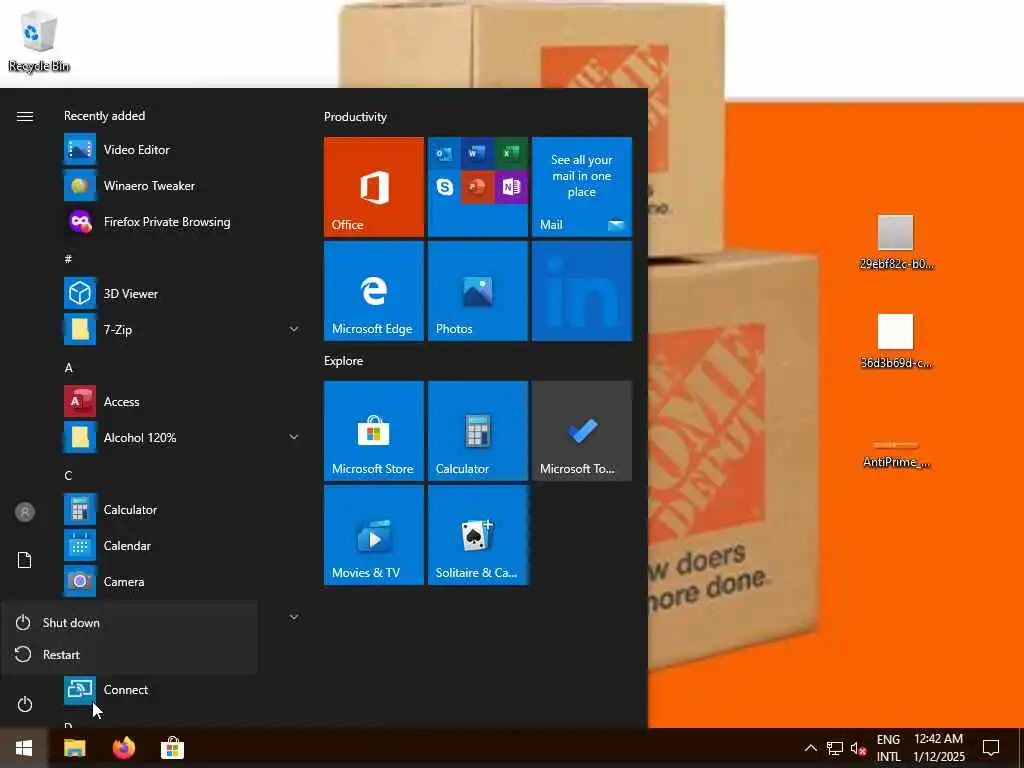This screenshot has height=768, width=1024.
Task: Expand the folder chevron beside Shut down
Action: [x=294, y=617]
